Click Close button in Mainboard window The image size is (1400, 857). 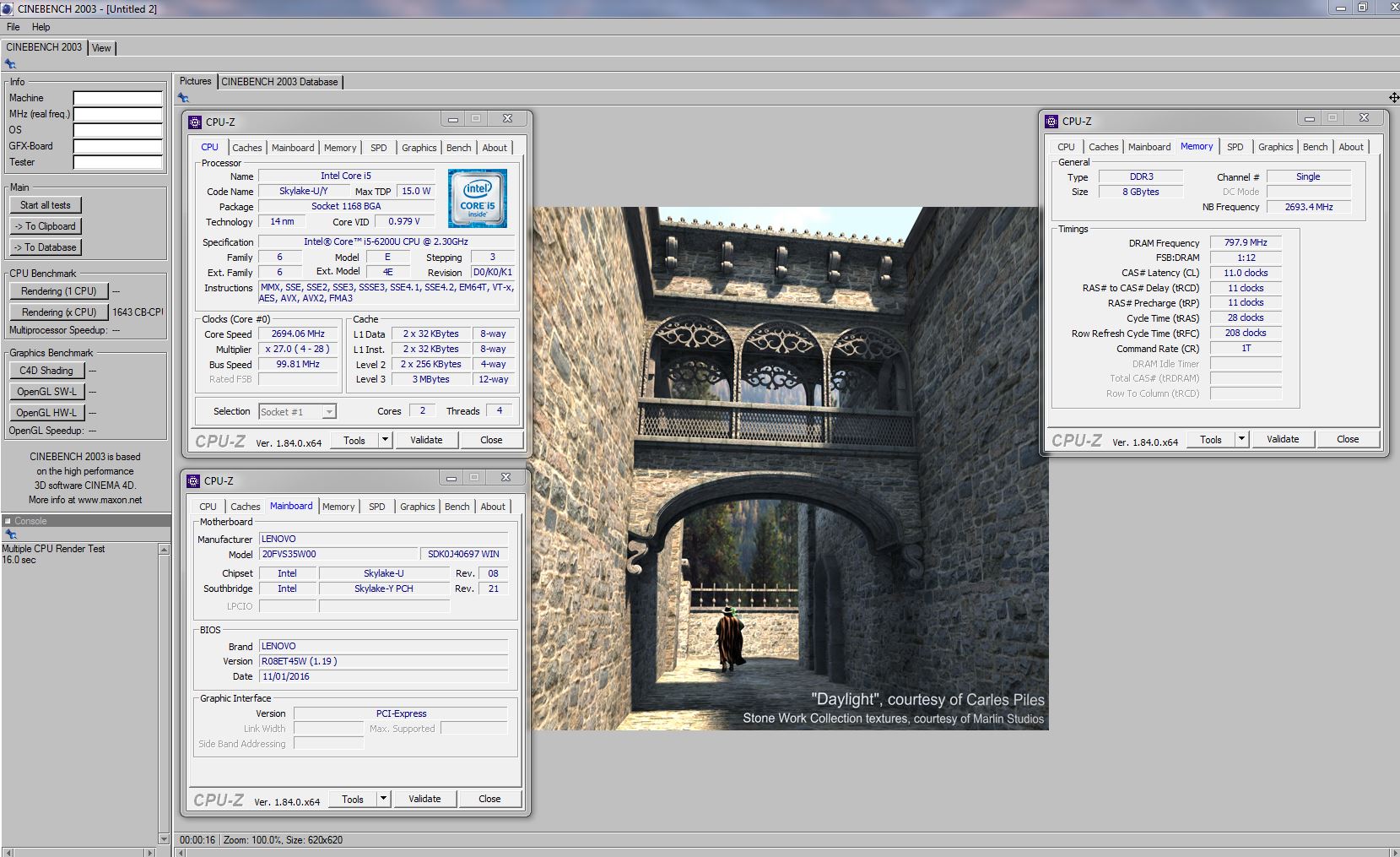point(489,799)
